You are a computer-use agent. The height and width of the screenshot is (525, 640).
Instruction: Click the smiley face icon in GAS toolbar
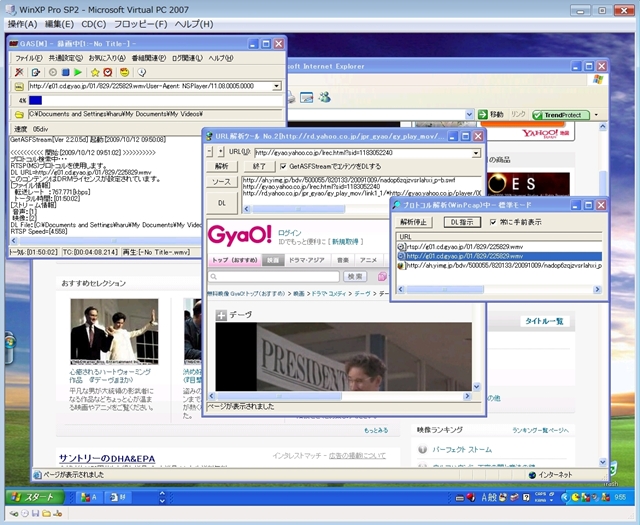[124, 72]
